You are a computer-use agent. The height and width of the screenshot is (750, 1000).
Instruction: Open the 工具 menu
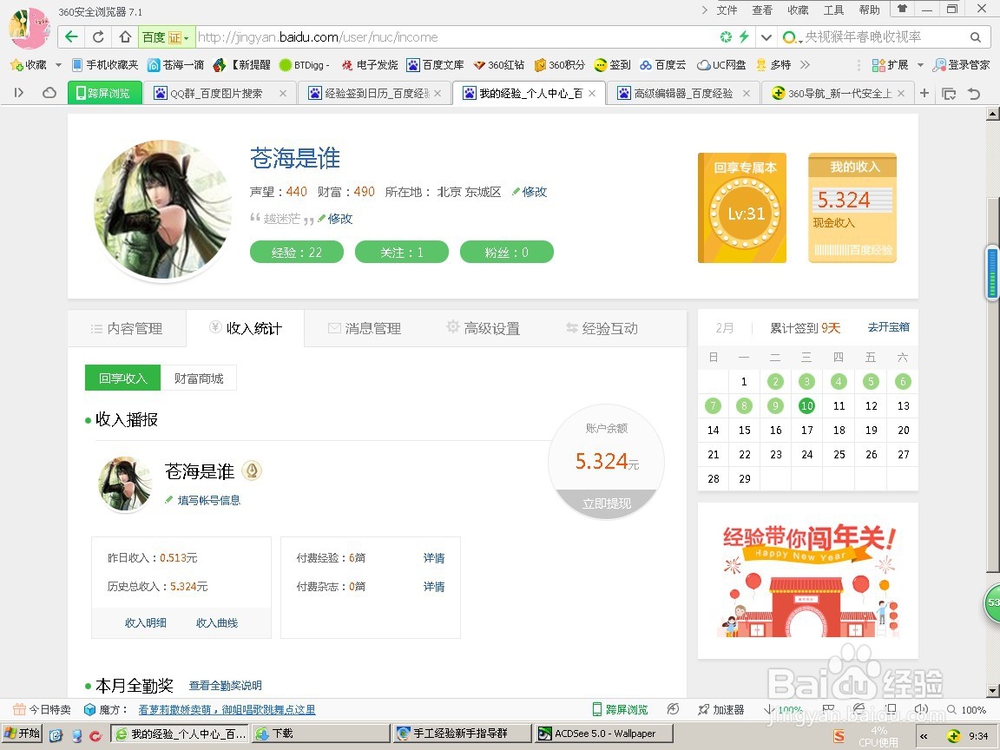point(834,10)
